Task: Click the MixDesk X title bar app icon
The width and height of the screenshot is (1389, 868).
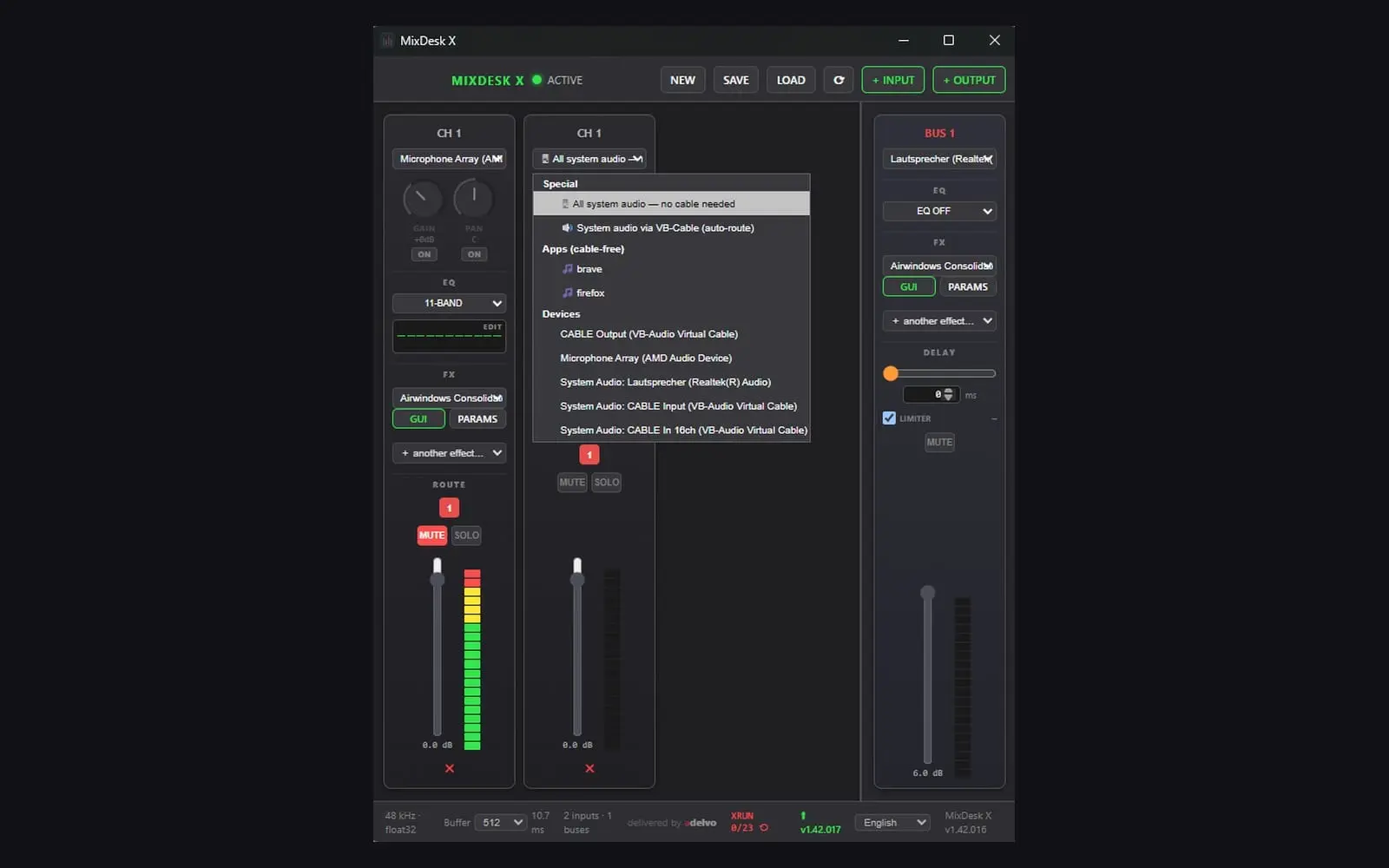Action: point(387,41)
